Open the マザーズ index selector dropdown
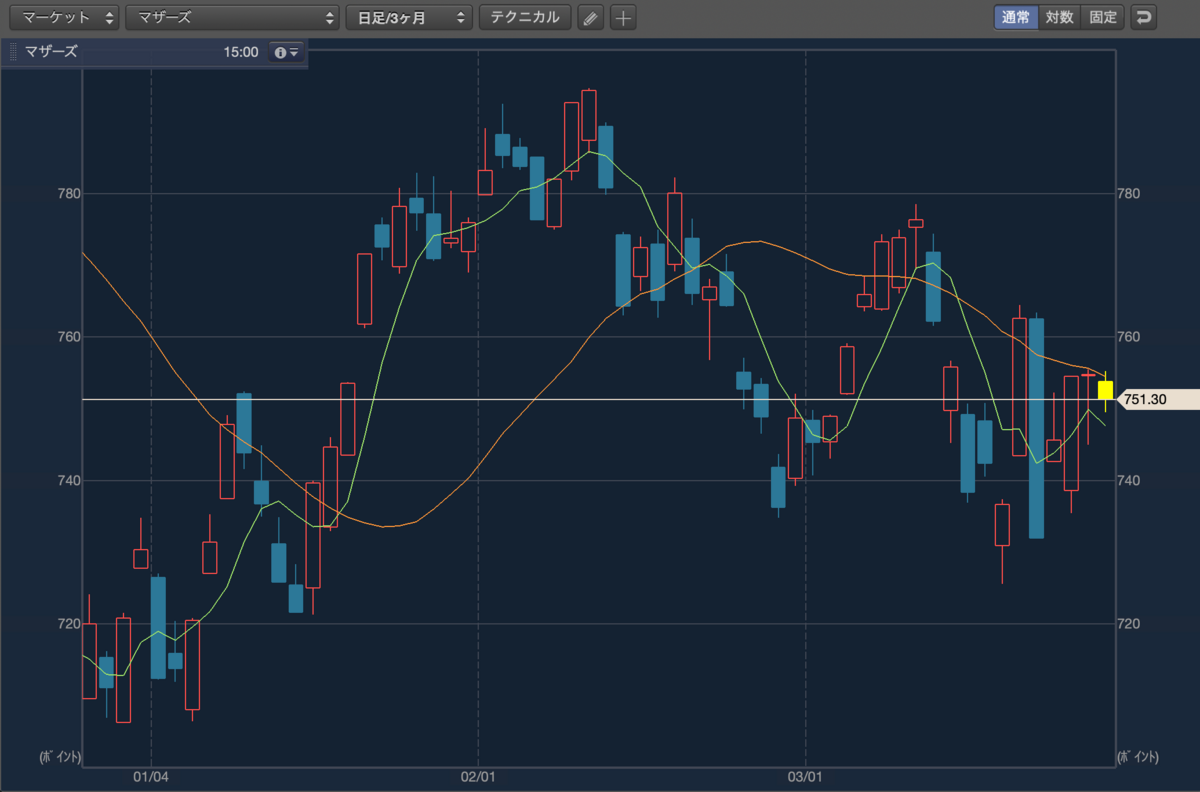The height and width of the screenshot is (792, 1200). click(232, 17)
